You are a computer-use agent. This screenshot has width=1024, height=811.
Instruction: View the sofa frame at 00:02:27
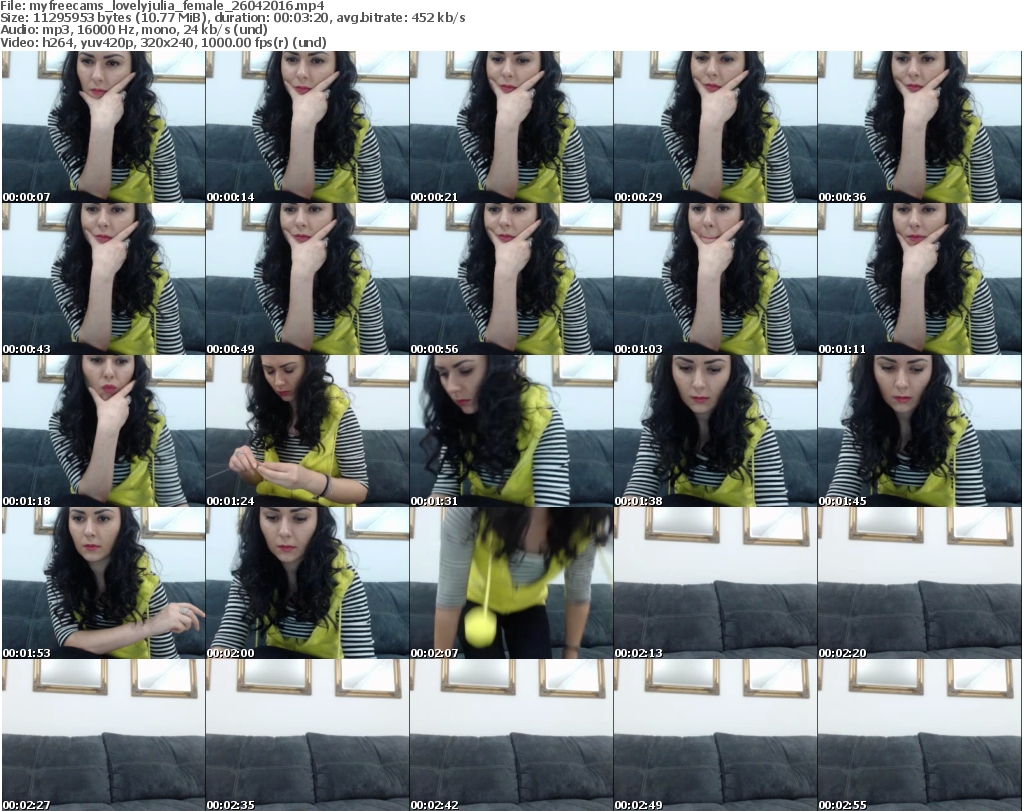pyautogui.click(x=103, y=735)
